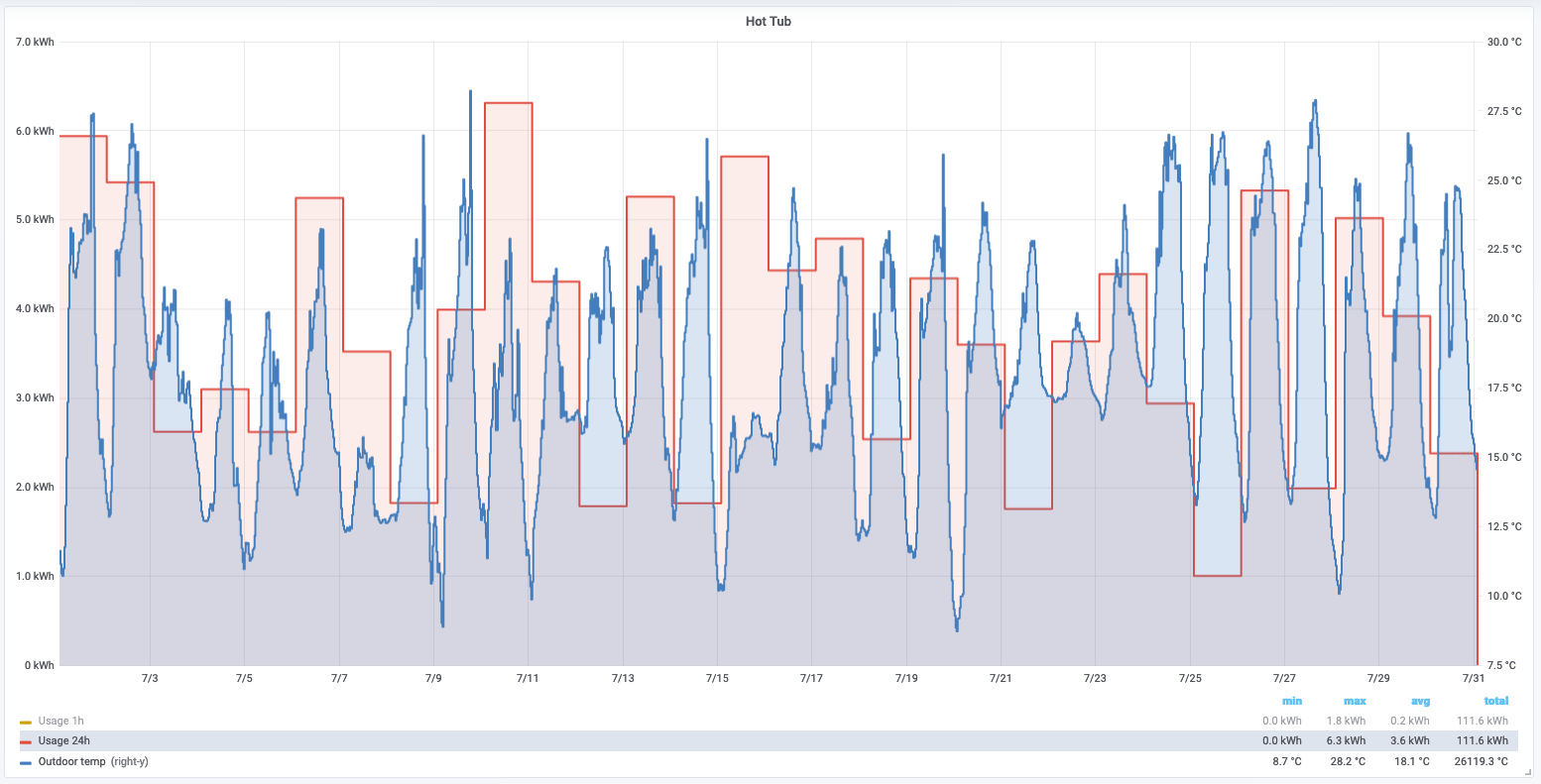Click the 7/27 x-axis date label
This screenshot has height=784, width=1541.
[x=1284, y=678]
